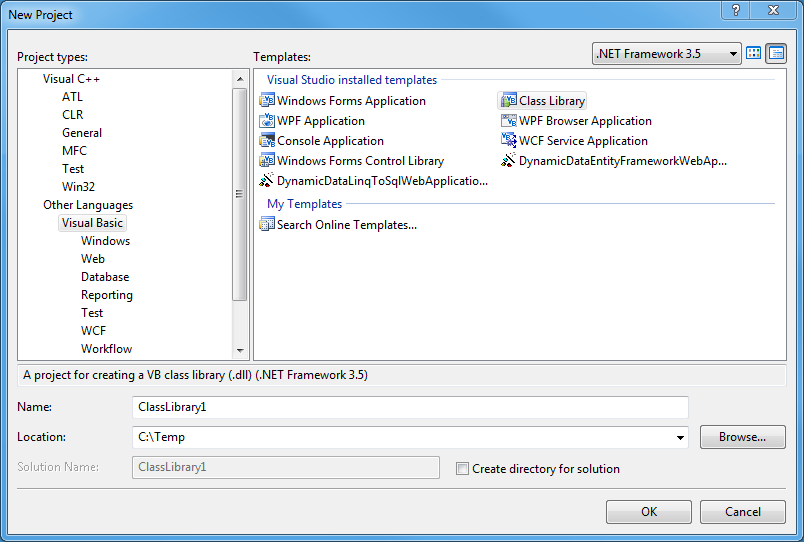Select the MFC project type

[74, 151]
